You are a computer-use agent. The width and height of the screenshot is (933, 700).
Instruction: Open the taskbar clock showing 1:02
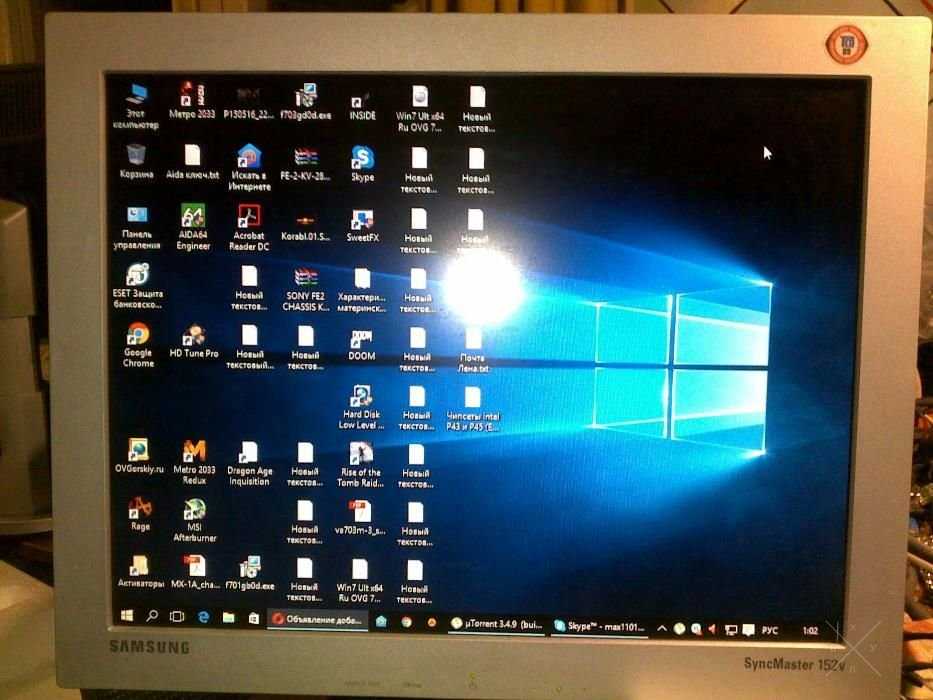tap(810, 630)
